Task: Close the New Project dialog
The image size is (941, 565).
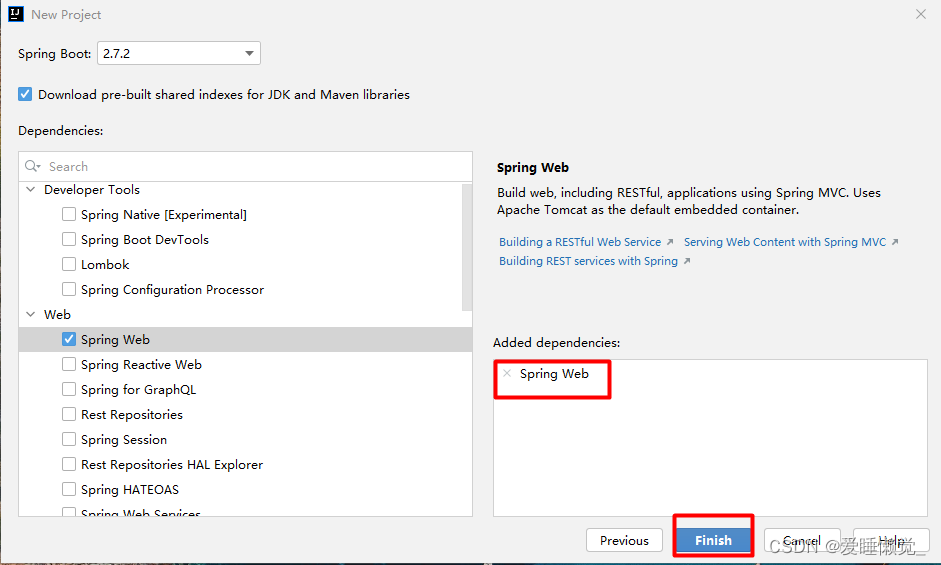Action: (921, 14)
